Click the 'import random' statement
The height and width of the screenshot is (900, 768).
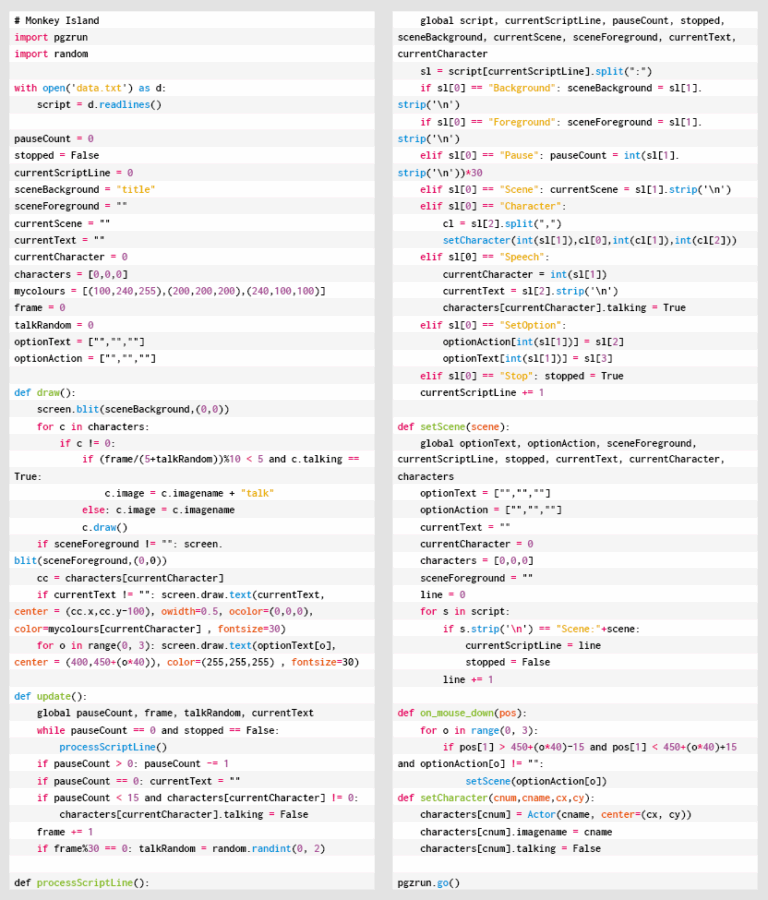(51, 54)
